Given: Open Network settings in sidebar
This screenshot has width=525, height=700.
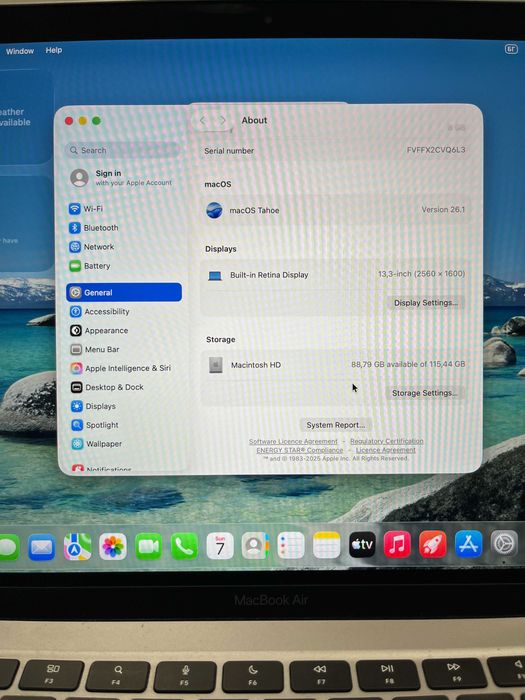Looking at the screenshot, I should click(x=92, y=247).
